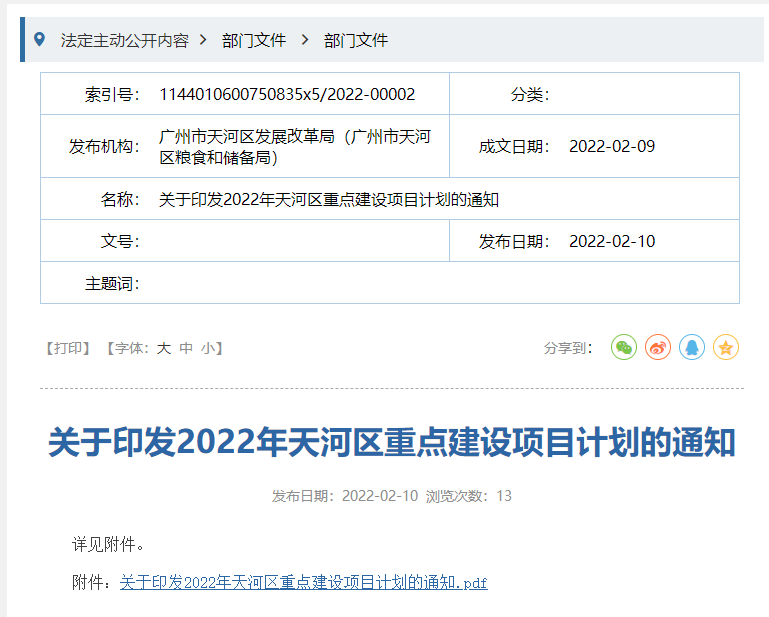Set font size to 中
Image resolution: width=769 pixels, height=617 pixels.
click(x=186, y=348)
